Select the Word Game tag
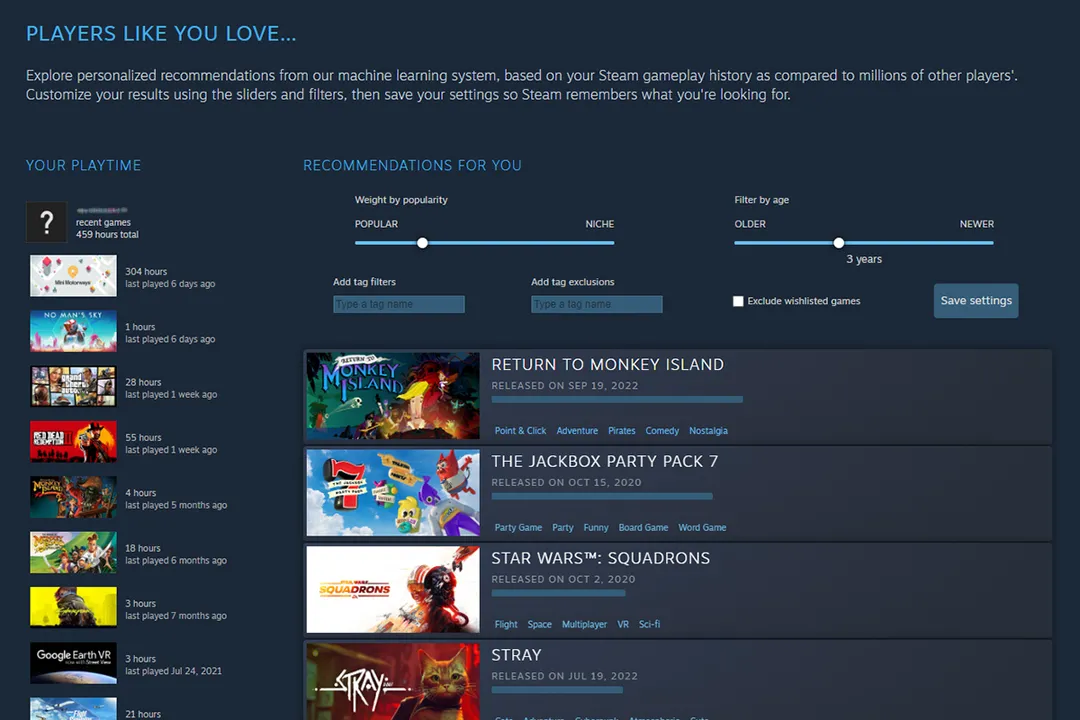This screenshot has height=720, width=1080. [702, 528]
